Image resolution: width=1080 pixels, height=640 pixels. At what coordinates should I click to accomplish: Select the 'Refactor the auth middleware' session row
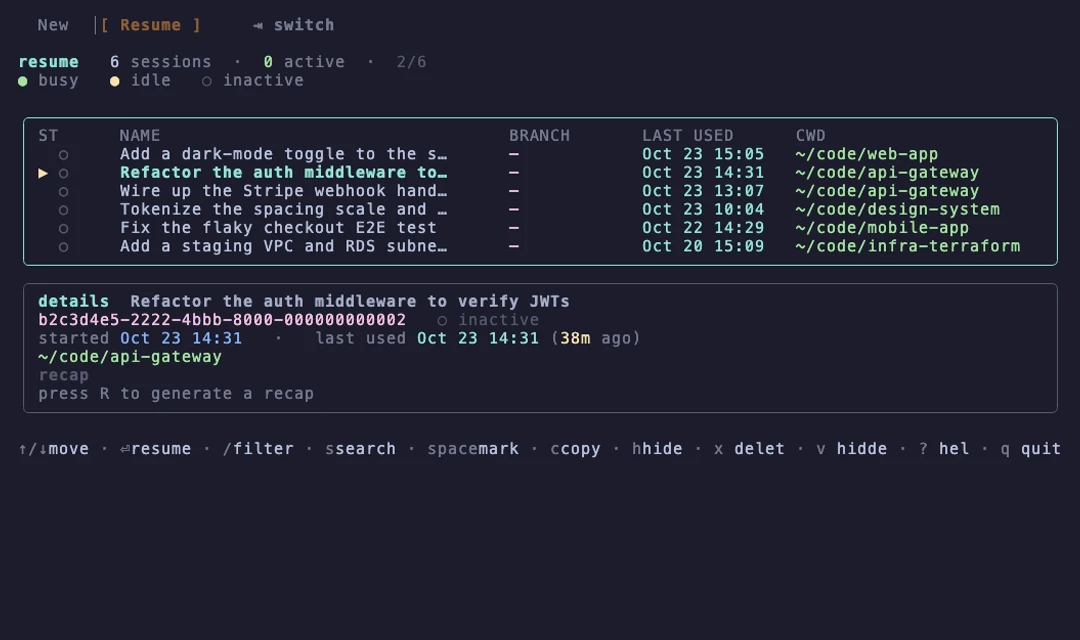[x=540, y=173]
